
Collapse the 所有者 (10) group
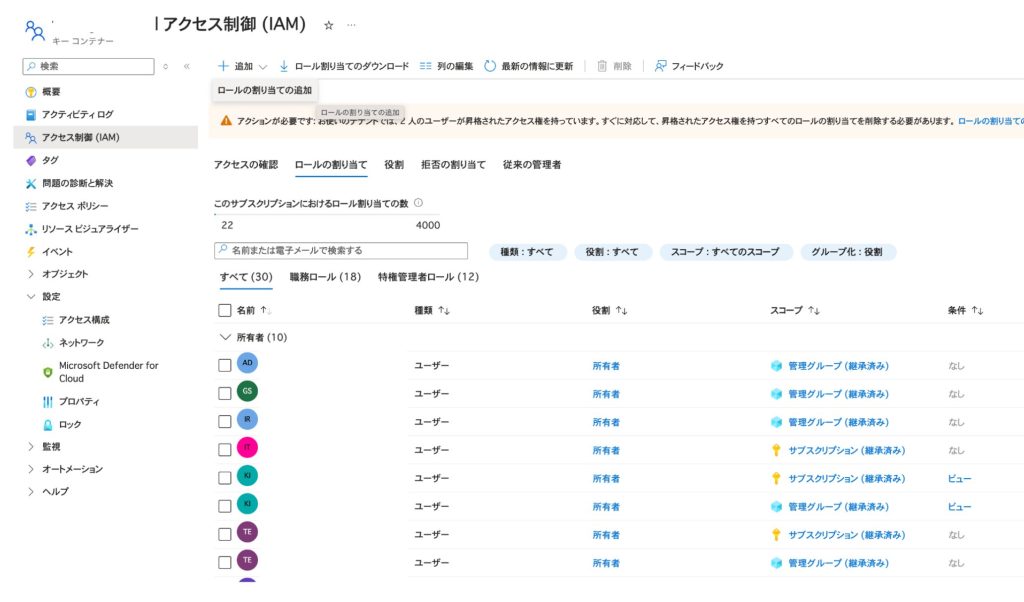point(224,338)
